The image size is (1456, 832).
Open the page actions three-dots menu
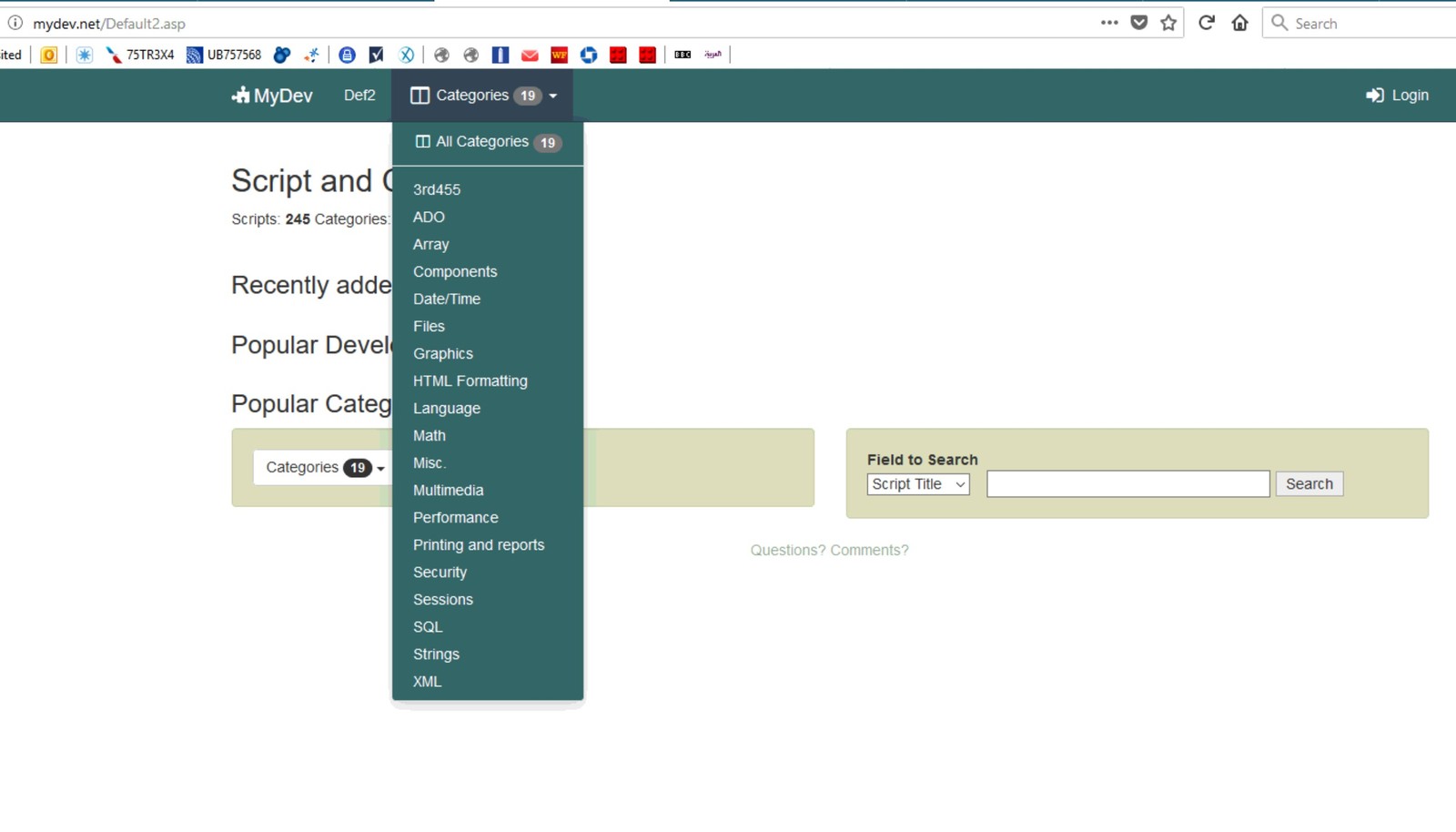(x=1108, y=23)
